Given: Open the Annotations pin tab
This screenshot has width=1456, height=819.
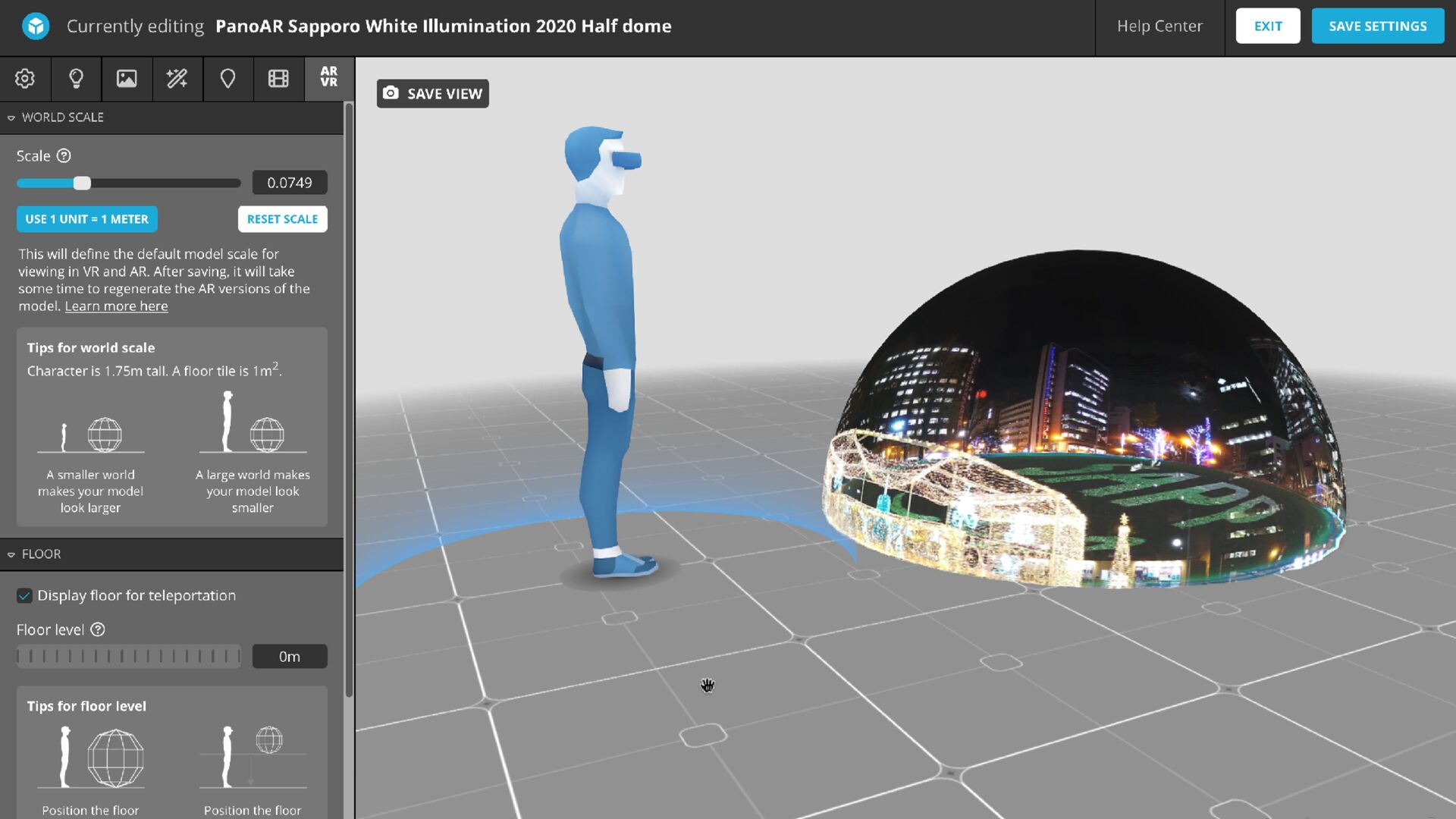Looking at the screenshot, I should coord(227,78).
